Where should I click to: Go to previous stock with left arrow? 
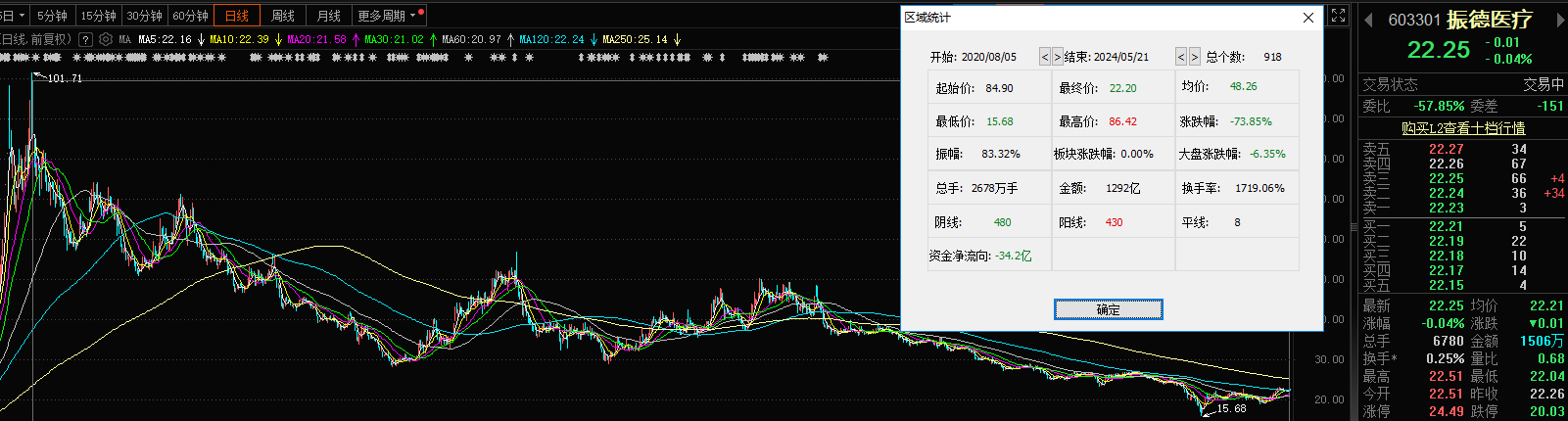(1368, 21)
